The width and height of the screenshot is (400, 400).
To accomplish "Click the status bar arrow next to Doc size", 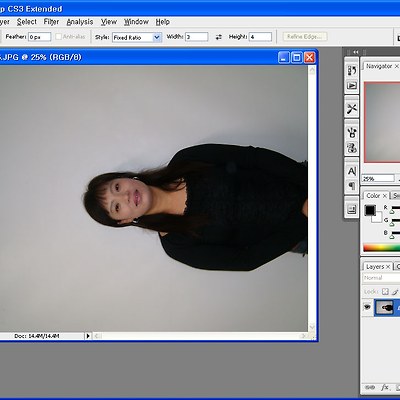I will click(x=88, y=336).
